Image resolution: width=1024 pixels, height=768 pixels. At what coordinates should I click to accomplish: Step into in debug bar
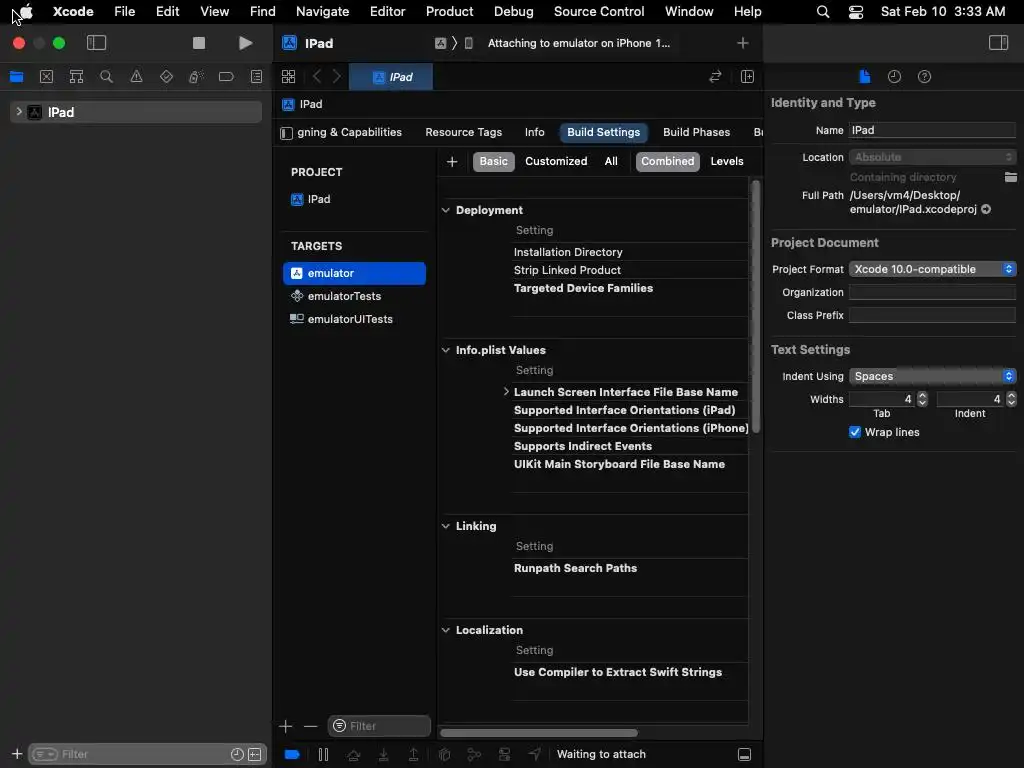click(x=383, y=755)
